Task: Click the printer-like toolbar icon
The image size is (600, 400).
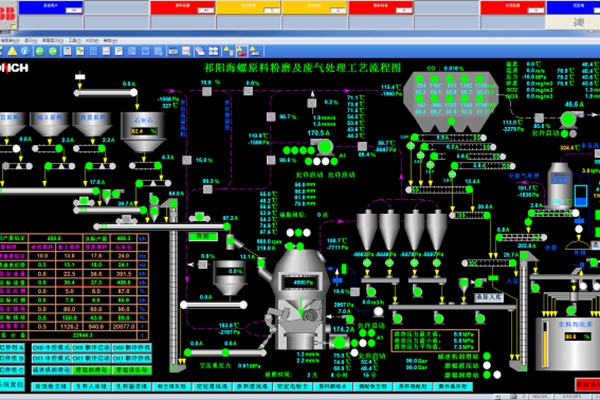Action: tap(173, 51)
